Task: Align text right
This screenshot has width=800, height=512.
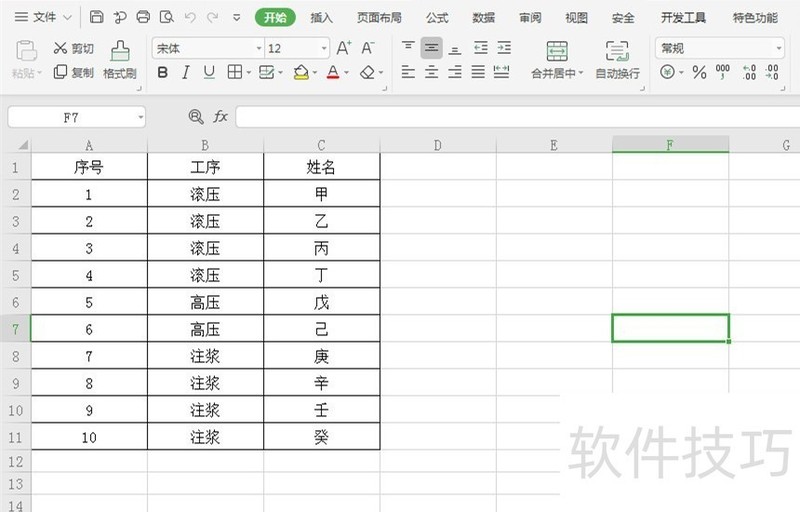Action: click(455, 72)
